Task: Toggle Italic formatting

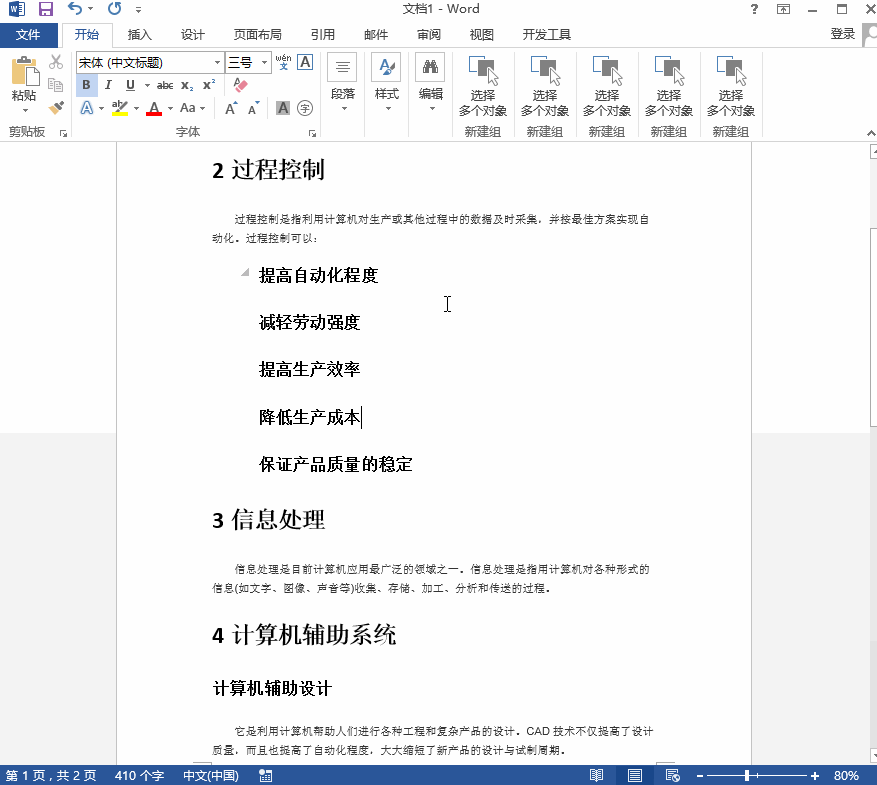Action: [108, 85]
